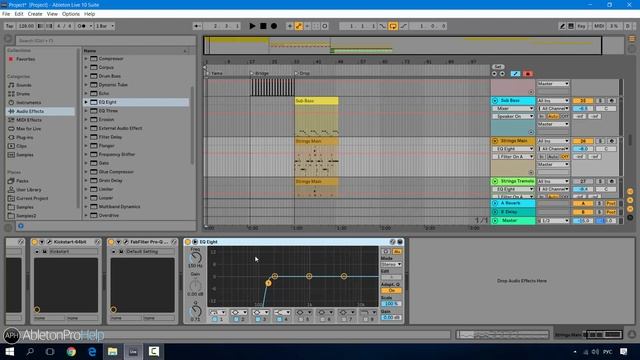Expand the Echo folder

tap(86, 93)
